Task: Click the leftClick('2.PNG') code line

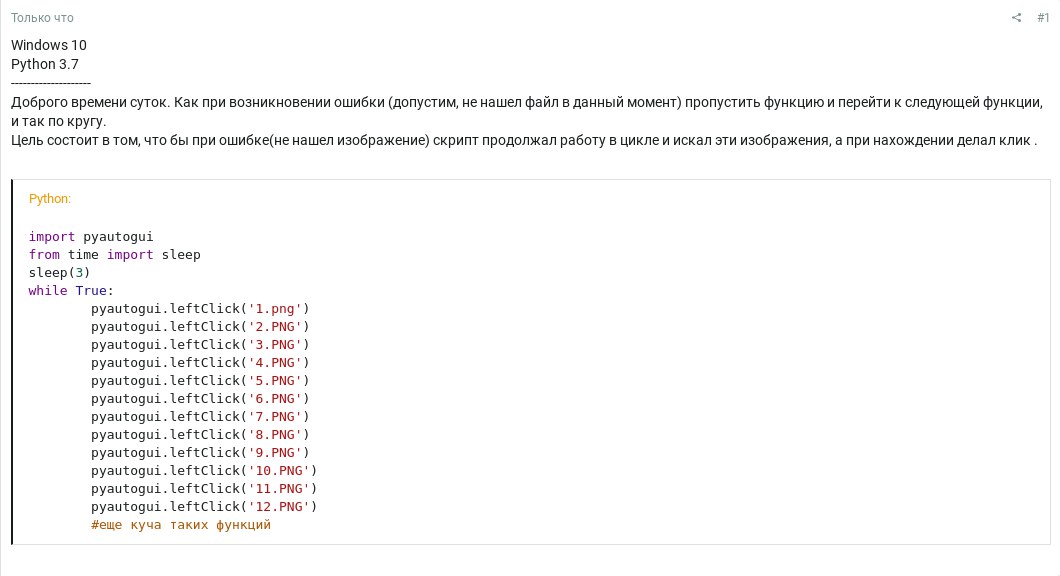Action: coord(200,327)
